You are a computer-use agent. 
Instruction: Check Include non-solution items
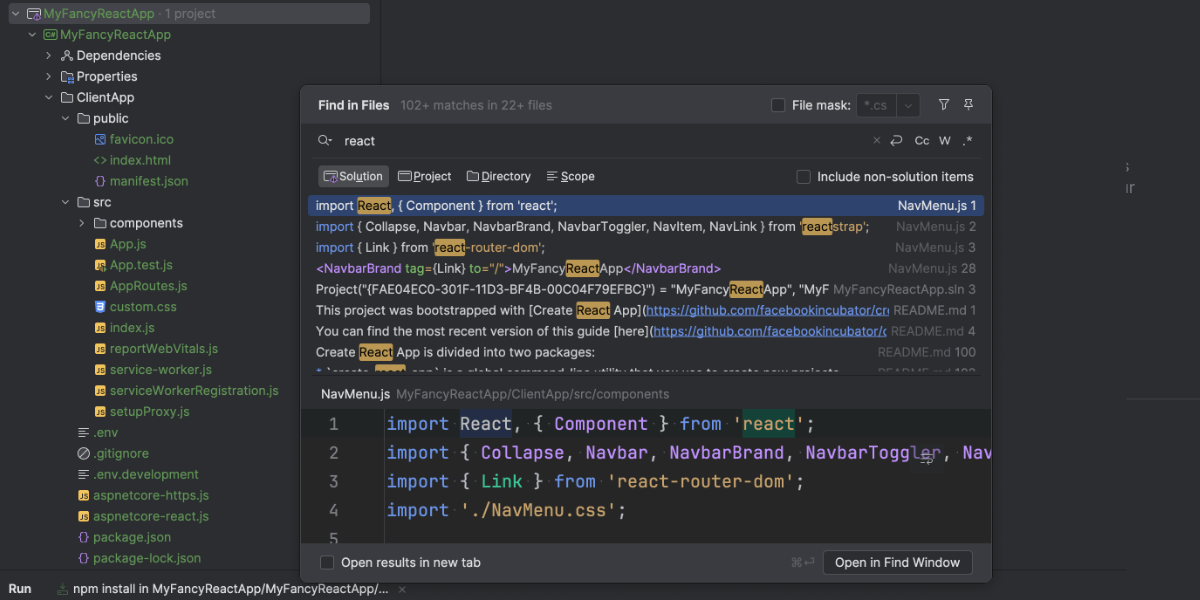(803, 177)
